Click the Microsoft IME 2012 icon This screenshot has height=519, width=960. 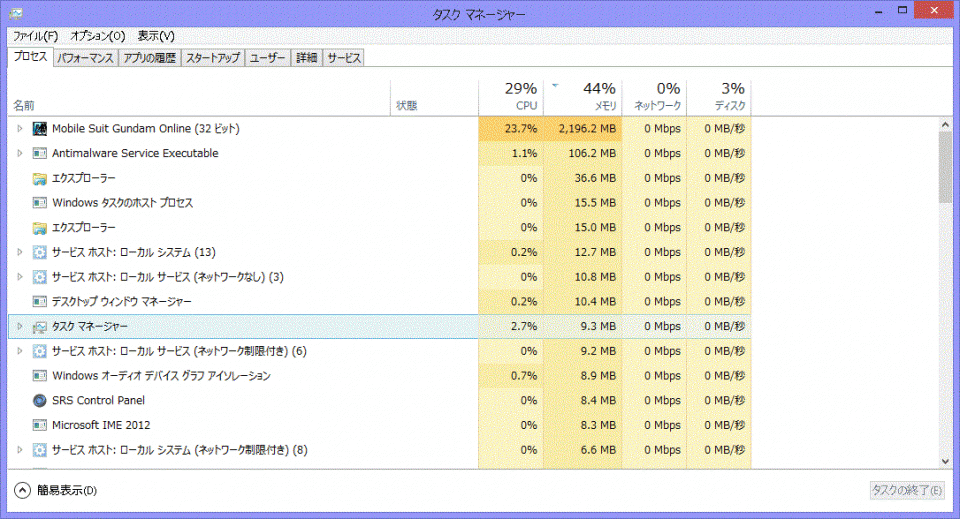pyautogui.click(x=40, y=425)
